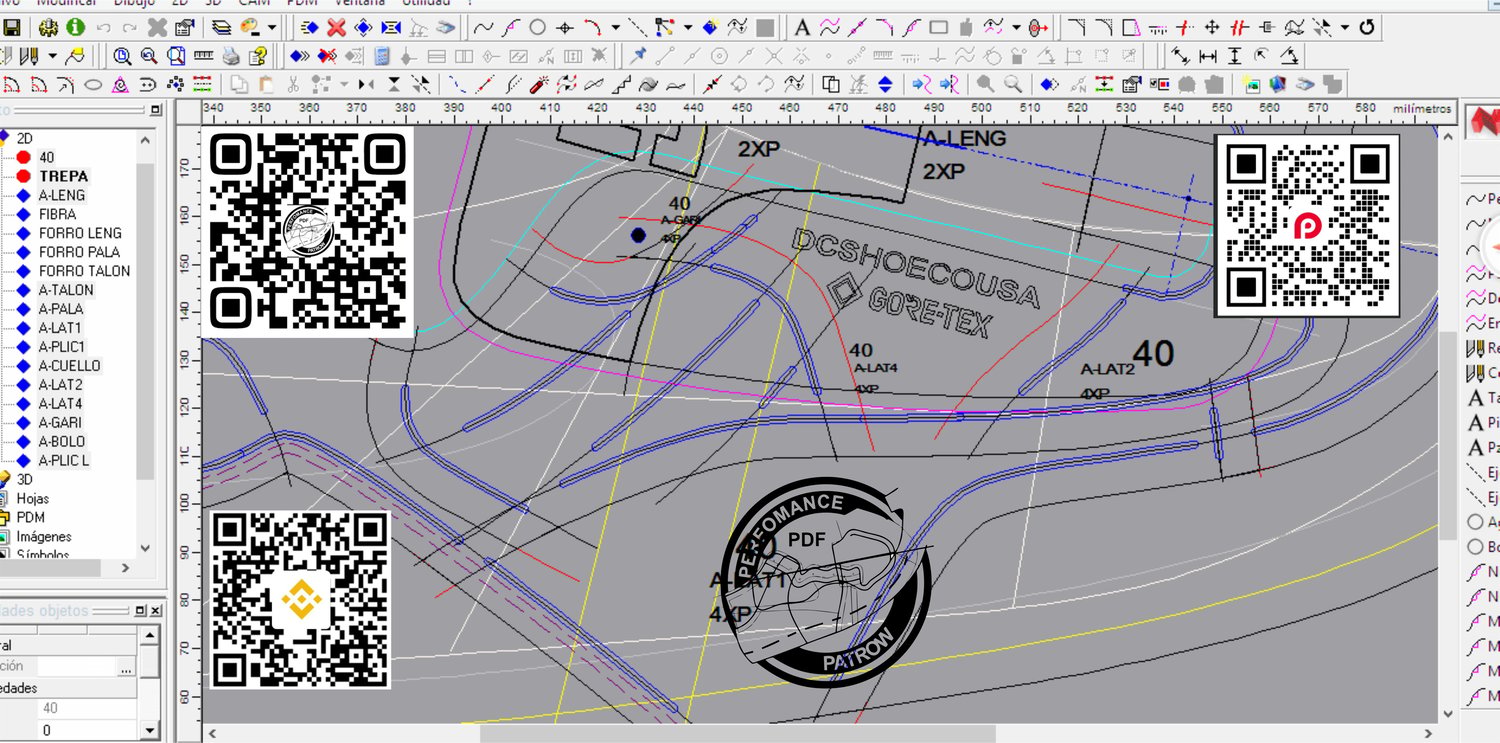Toggle the blue diamond beside FIBRA
The width and height of the screenshot is (1500, 743).
(24, 214)
